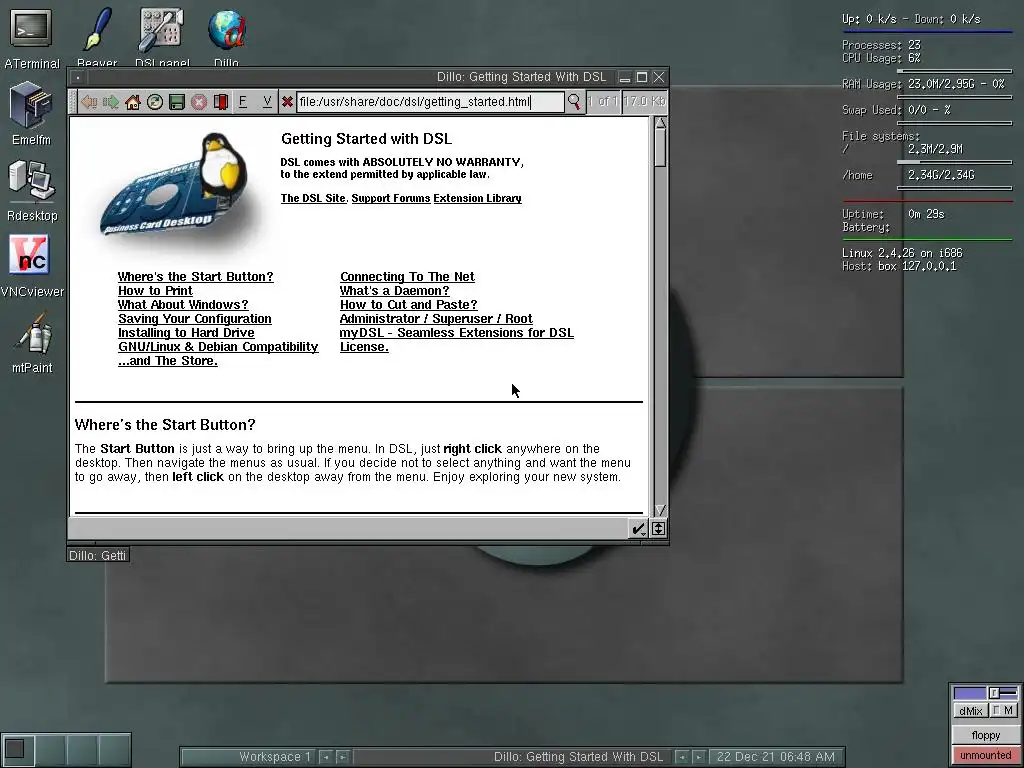Open the VNCviewer desktop icon
This screenshot has width=1024, height=768.
tap(30, 255)
